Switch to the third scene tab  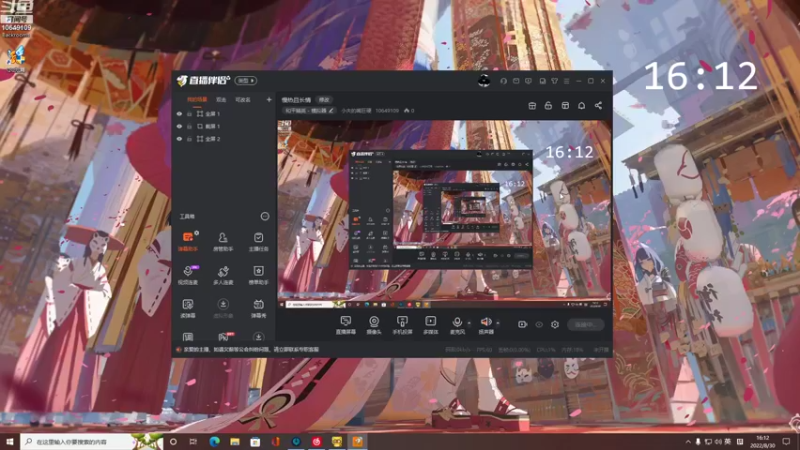click(x=243, y=99)
